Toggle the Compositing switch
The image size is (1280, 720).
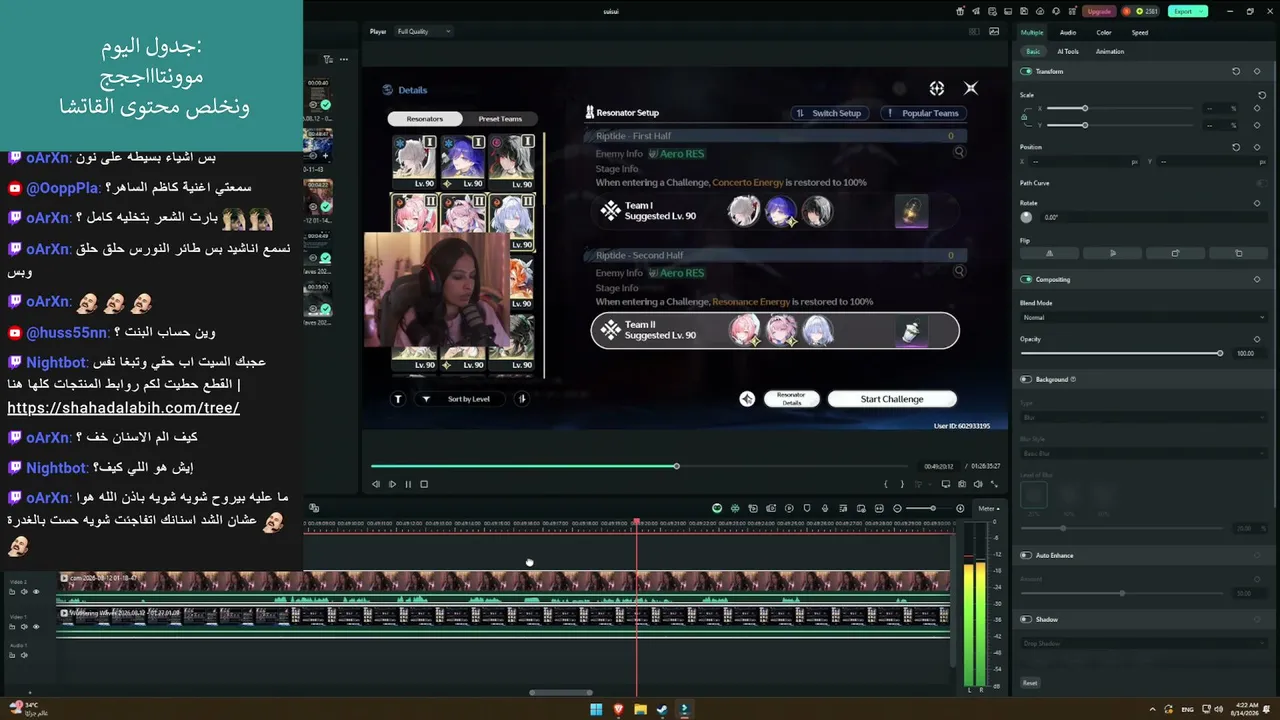(x=1026, y=279)
